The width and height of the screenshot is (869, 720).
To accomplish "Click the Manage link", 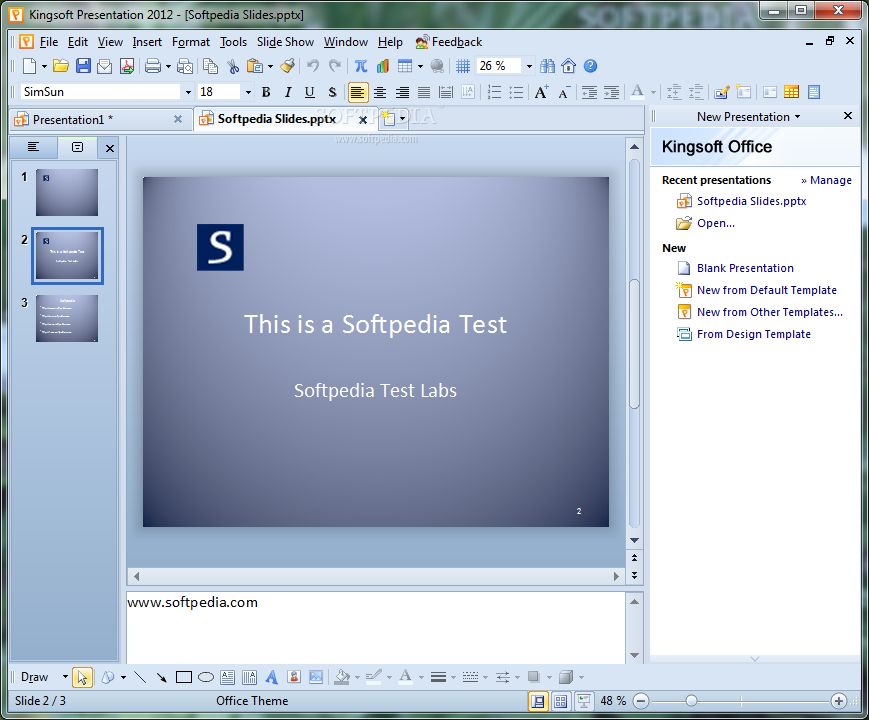I will click(x=826, y=180).
